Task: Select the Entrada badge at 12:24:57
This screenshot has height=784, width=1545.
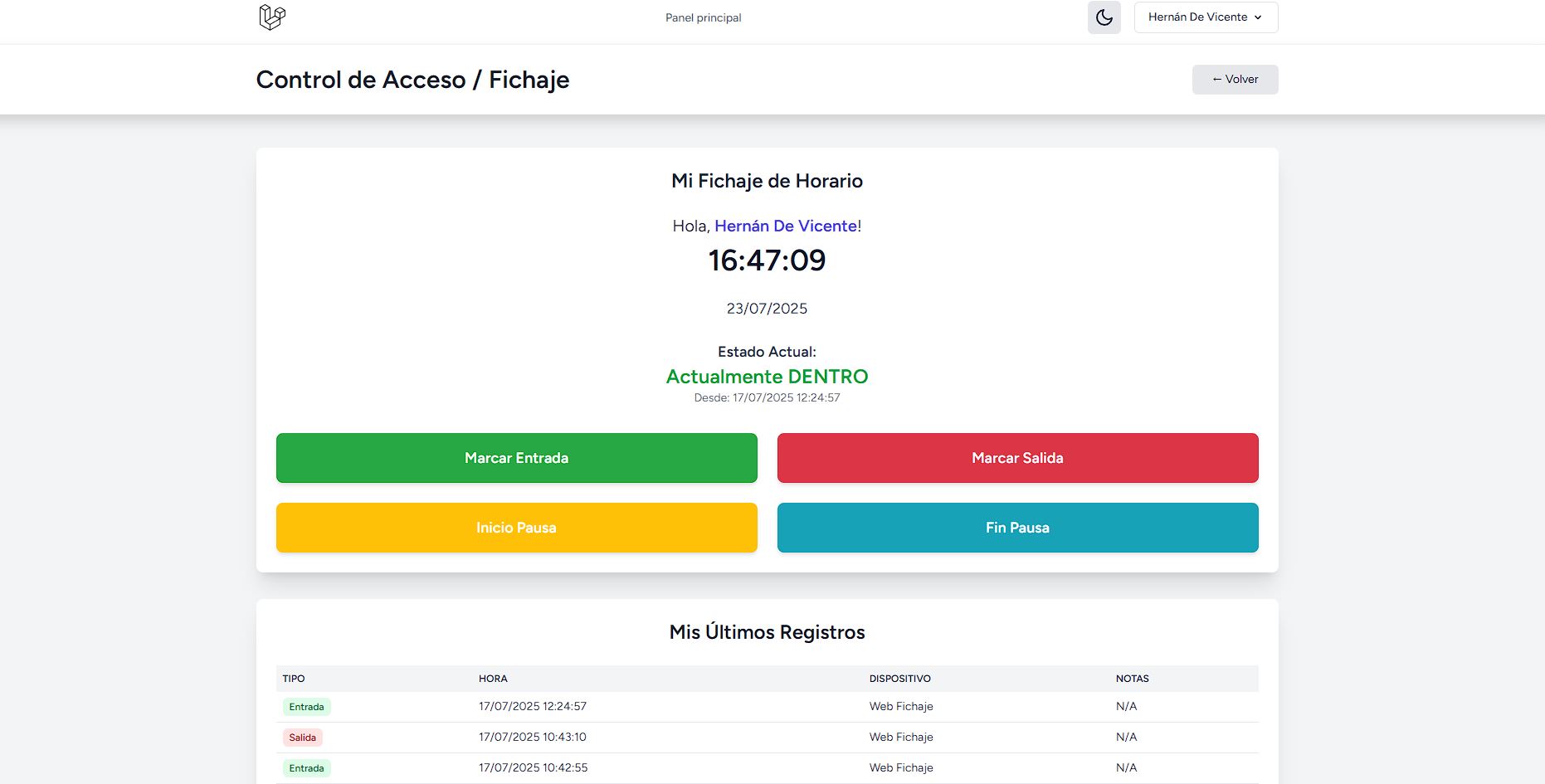Action: coord(306,707)
